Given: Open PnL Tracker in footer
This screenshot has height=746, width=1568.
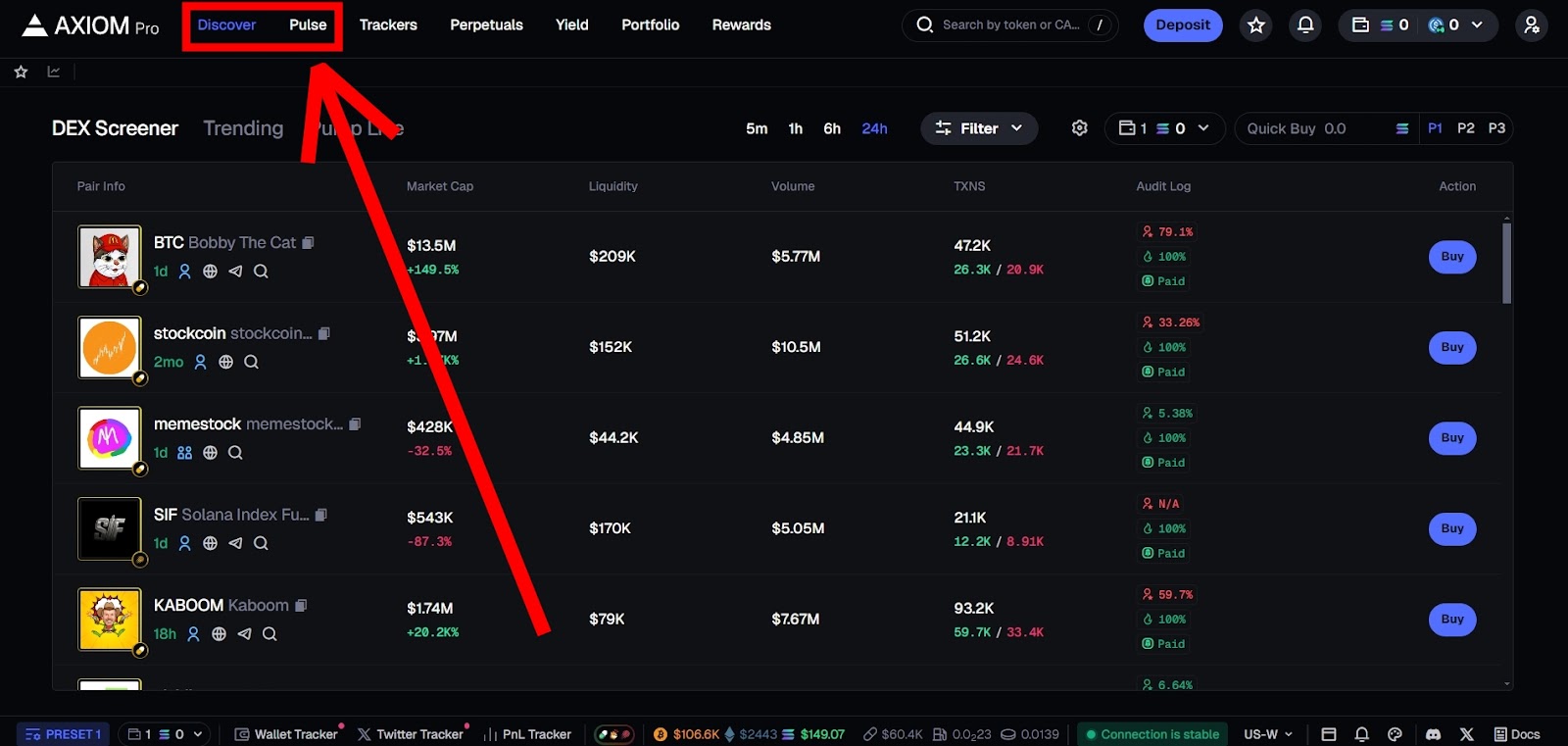Looking at the screenshot, I should [x=527, y=734].
